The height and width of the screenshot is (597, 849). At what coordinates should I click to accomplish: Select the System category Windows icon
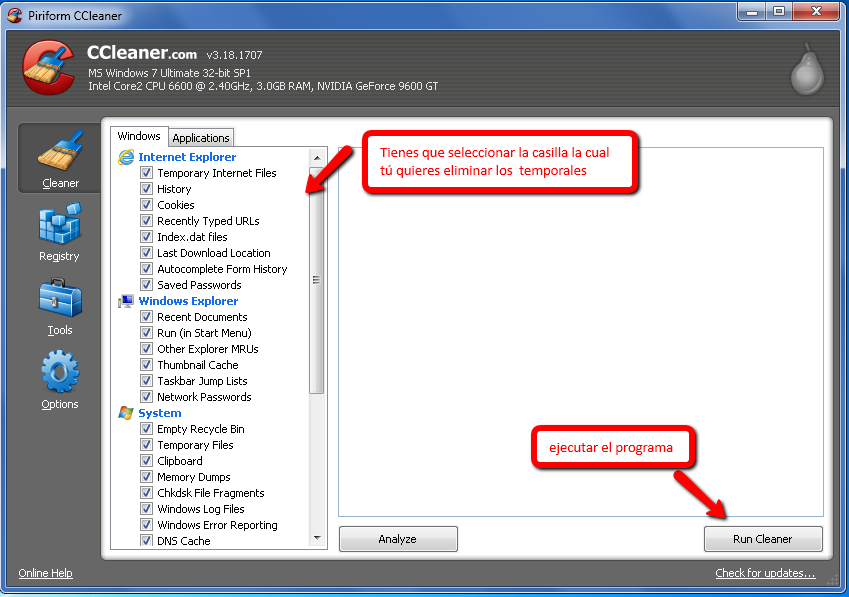point(126,413)
